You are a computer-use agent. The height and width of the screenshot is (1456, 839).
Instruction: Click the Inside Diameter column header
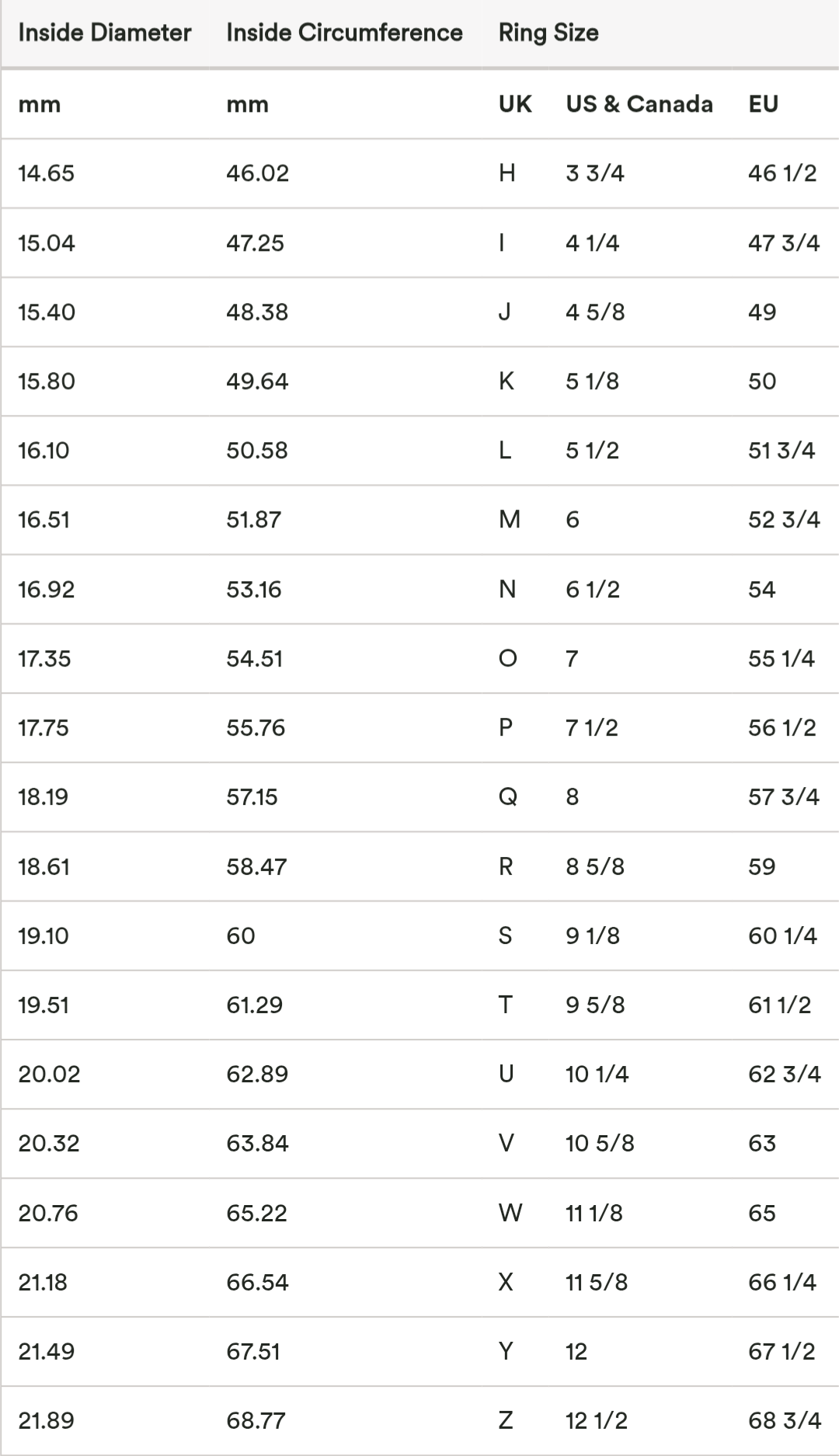pyautogui.click(x=104, y=33)
